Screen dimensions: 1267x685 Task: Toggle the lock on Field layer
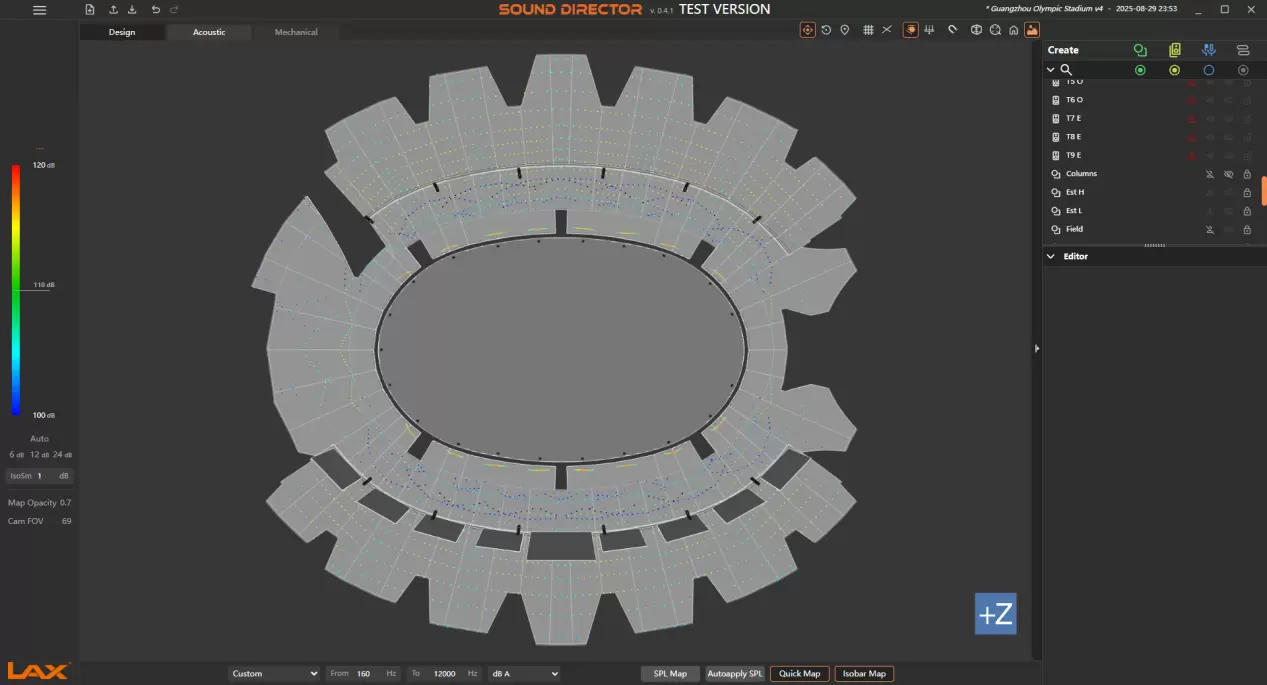click(x=1247, y=229)
